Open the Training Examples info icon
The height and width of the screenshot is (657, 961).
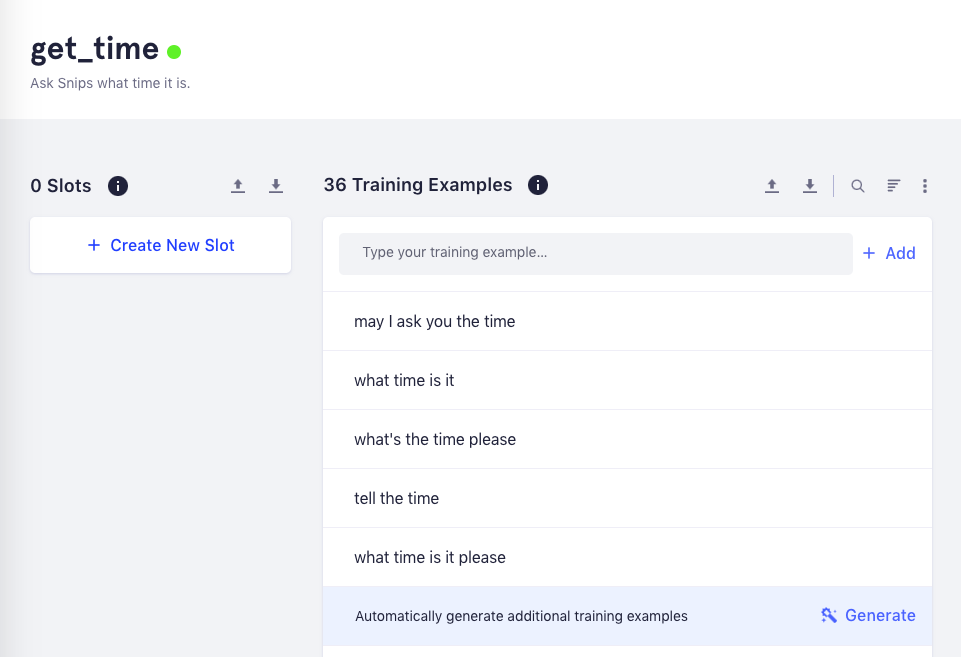pyautogui.click(x=537, y=185)
